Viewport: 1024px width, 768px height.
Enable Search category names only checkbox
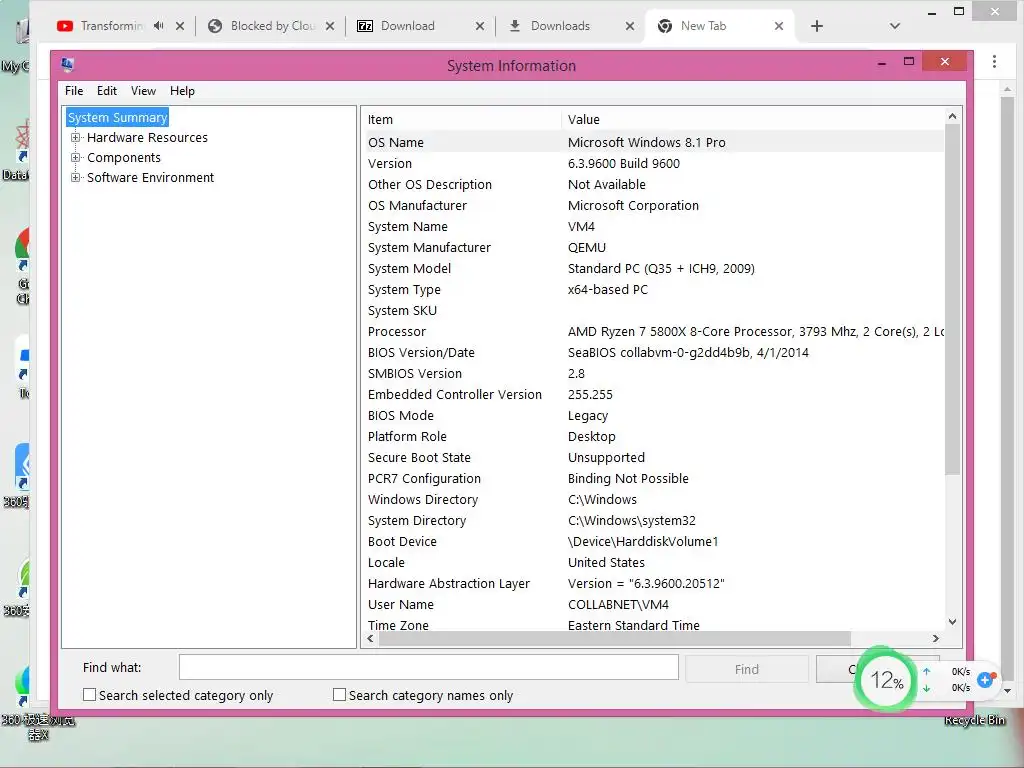340,695
